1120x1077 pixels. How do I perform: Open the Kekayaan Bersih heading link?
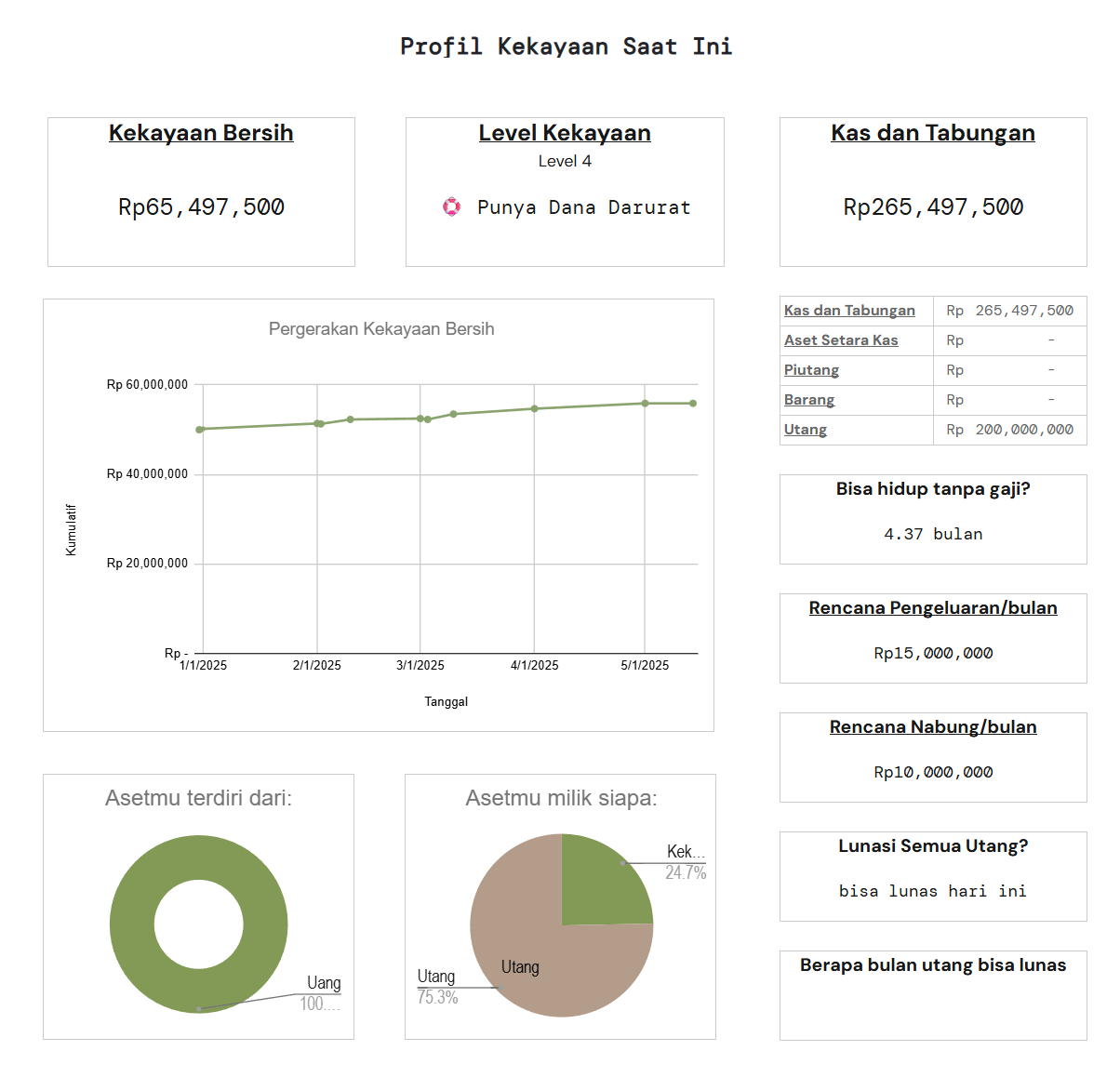[x=201, y=133]
